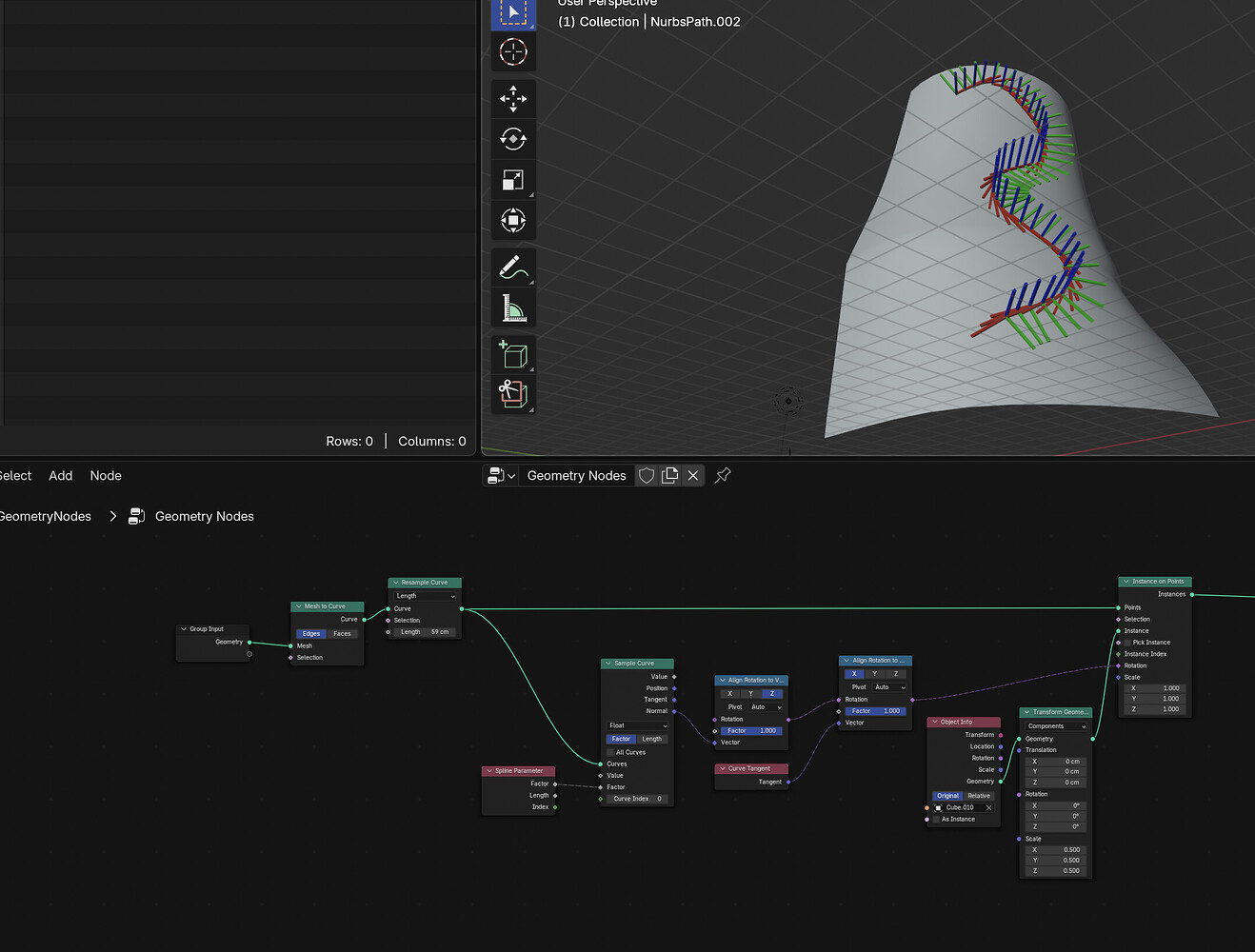Click the Cube.010 object icon in Object Info
1255x952 pixels.
click(x=938, y=807)
